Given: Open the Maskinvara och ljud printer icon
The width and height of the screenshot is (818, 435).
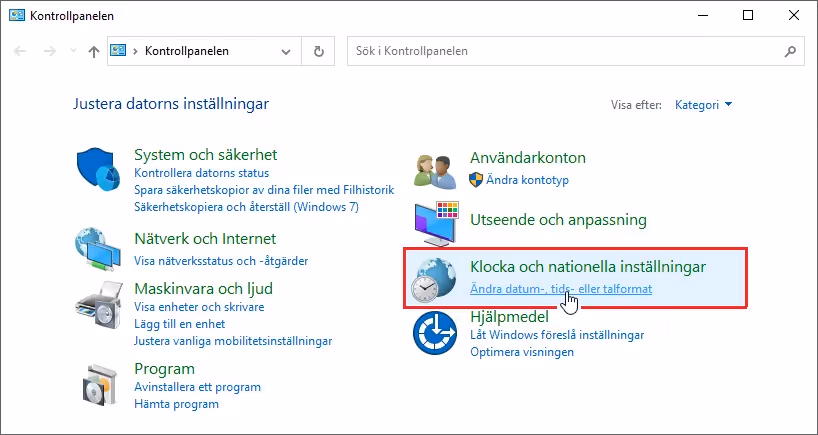Looking at the screenshot, I should (99, 304).
